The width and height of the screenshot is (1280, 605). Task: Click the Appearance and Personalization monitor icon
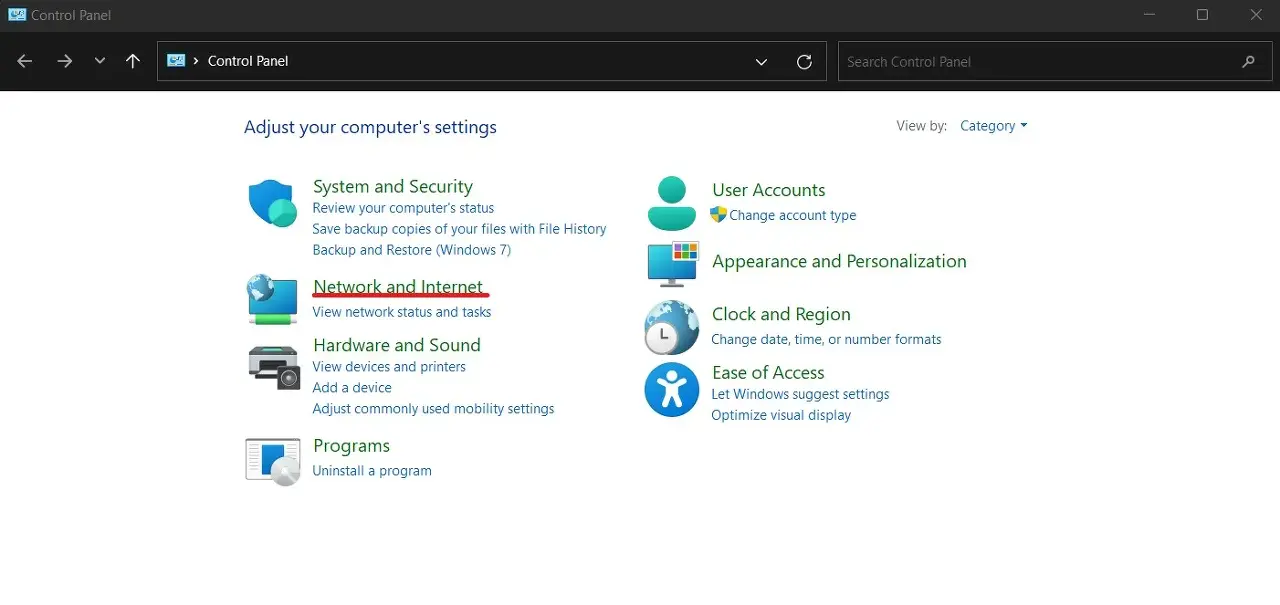point(672,264)
